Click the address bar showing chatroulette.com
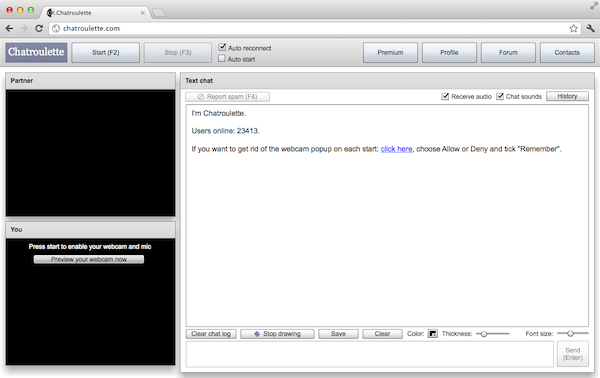 click(x=314, y=28)
